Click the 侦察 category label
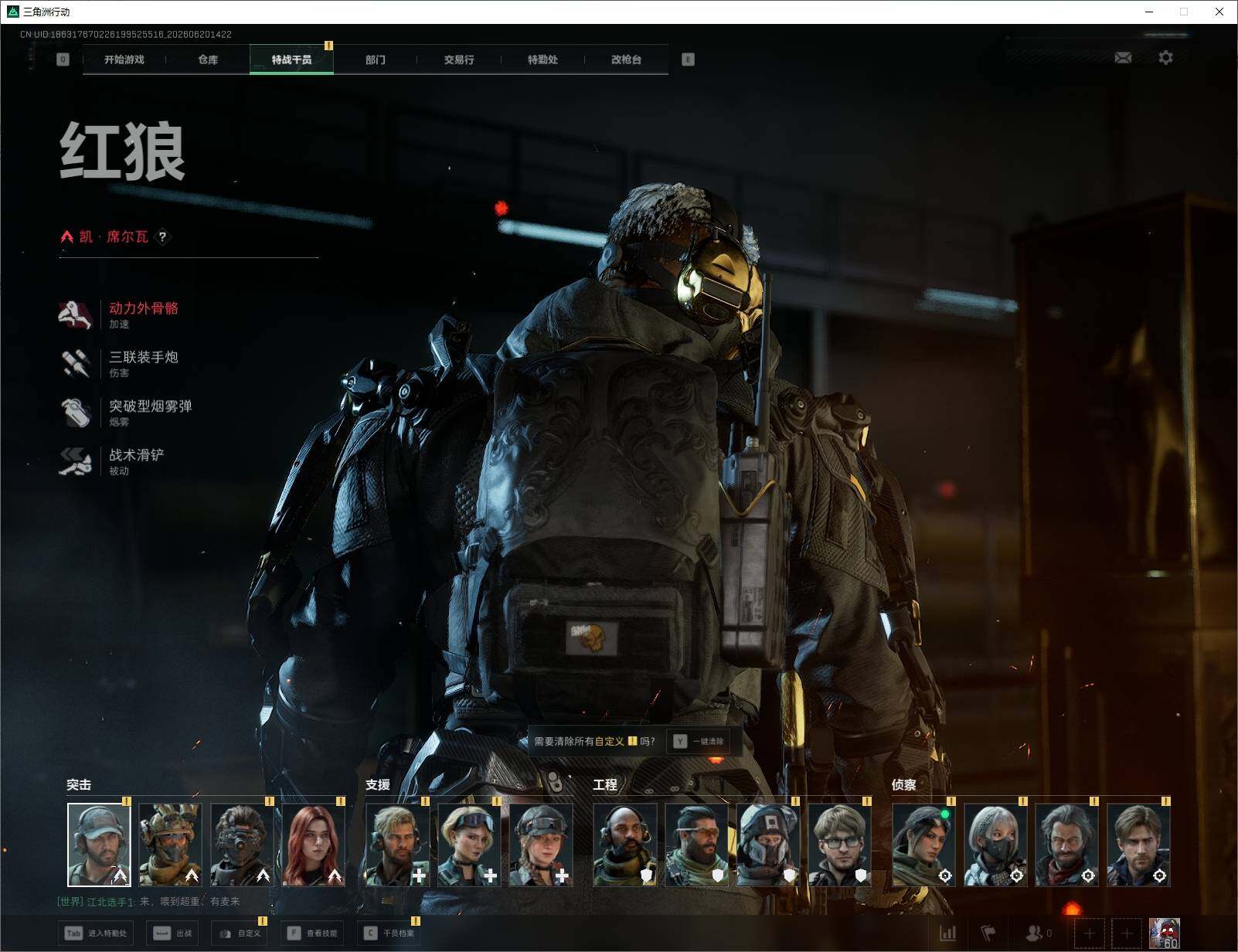This screenshot has width=1238, height=952. pyautogui.click(x=903, y=785)
